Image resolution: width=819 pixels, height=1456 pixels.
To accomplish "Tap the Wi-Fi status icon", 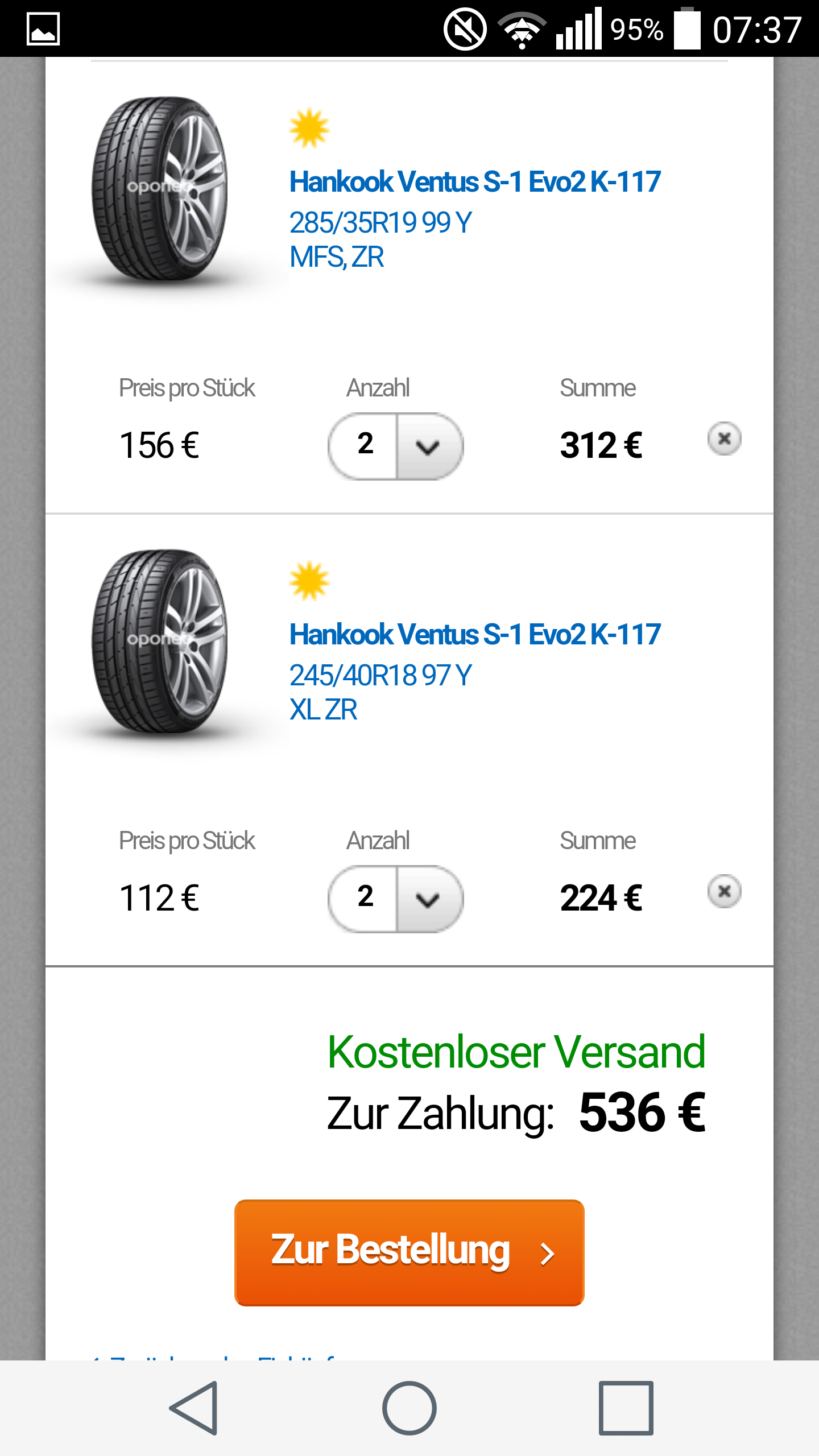I will click(x=522, y=29).
